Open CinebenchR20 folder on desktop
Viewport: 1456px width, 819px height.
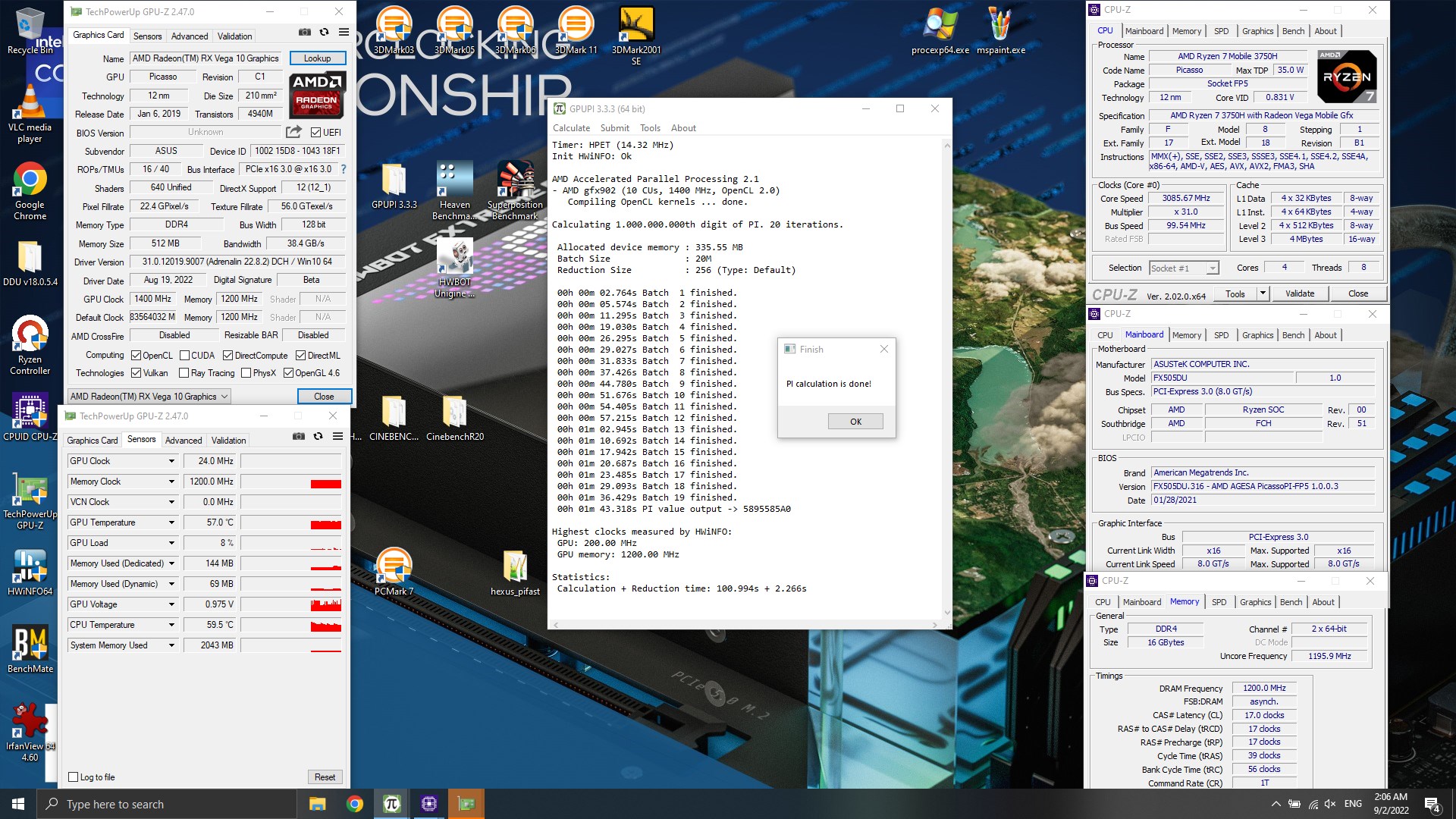click(x=454, y=418)
